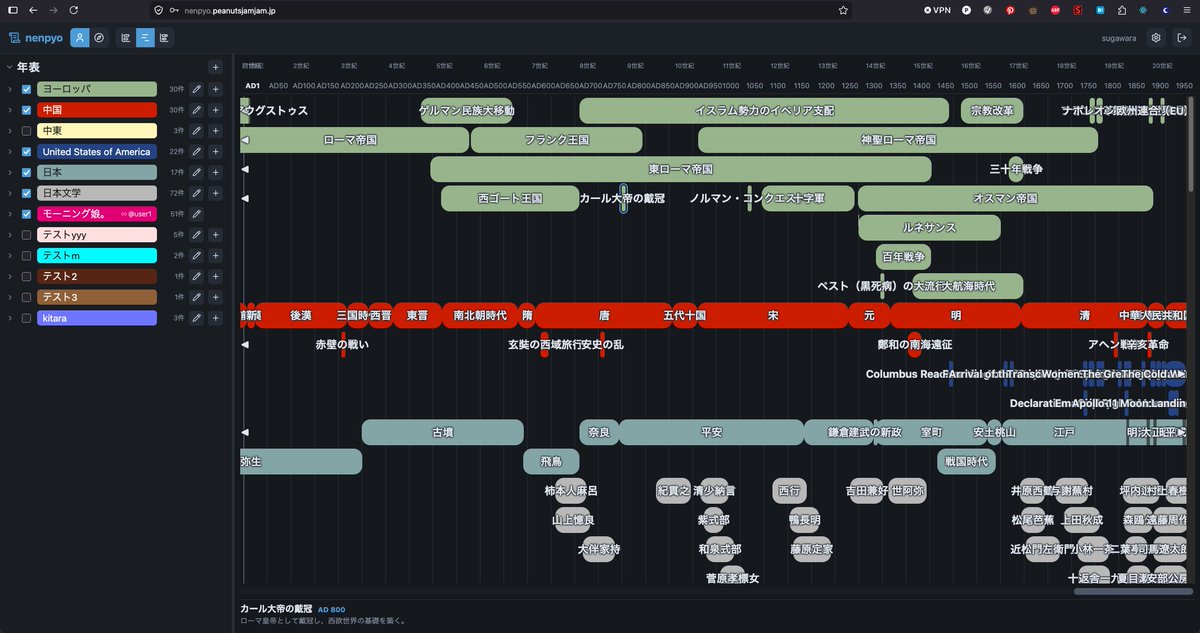Select the 東ローマ帝国 timeline bar

pyautogui.click(x=680, y=169)
